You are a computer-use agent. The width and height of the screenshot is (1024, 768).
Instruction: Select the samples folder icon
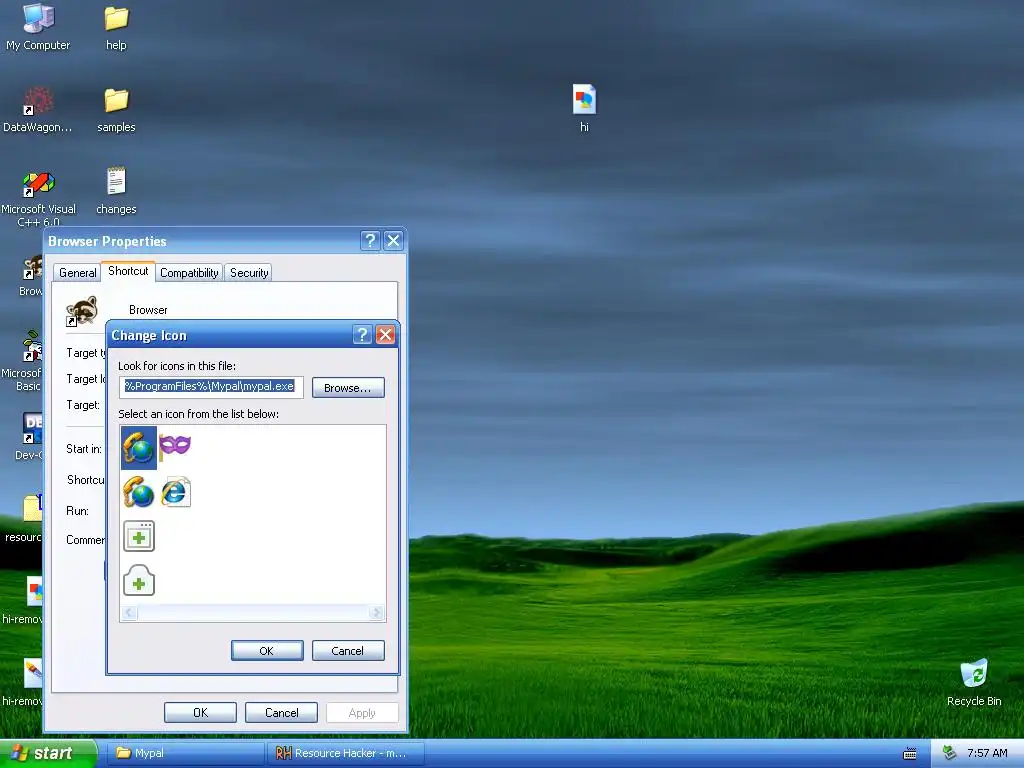click(x=116, y=110)
